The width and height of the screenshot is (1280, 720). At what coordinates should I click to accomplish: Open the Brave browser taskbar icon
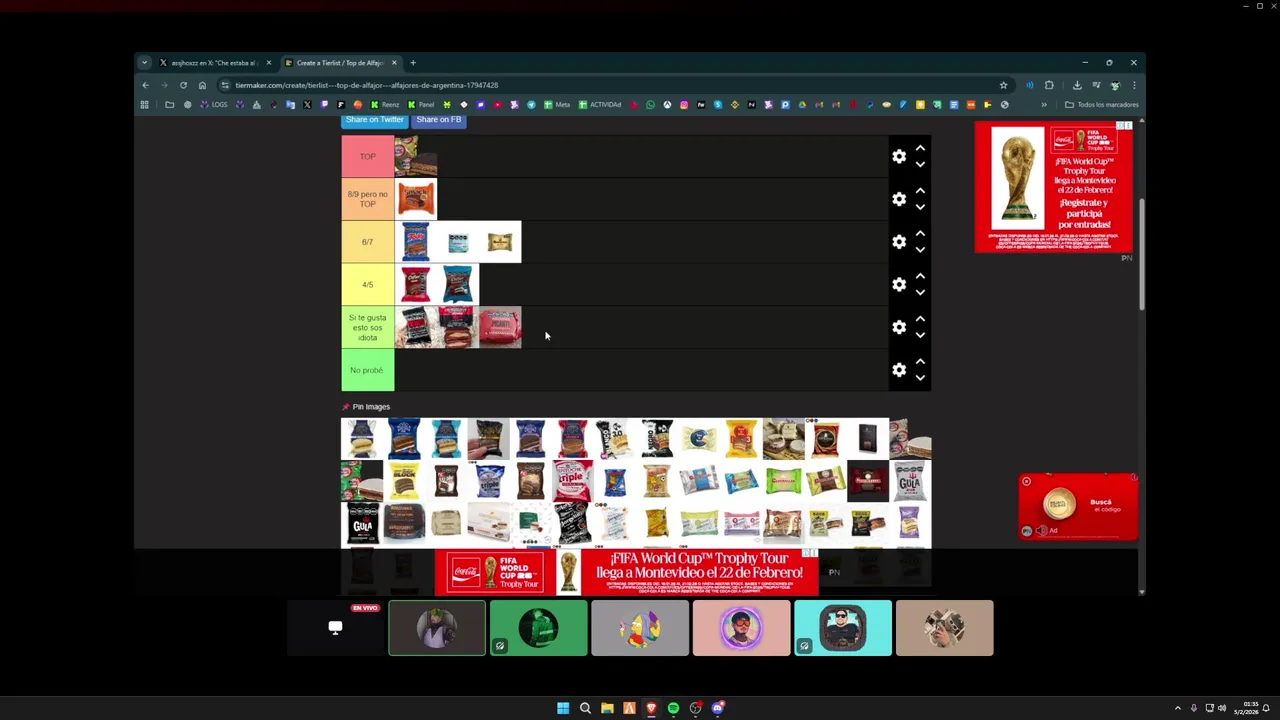pos(651,708)
